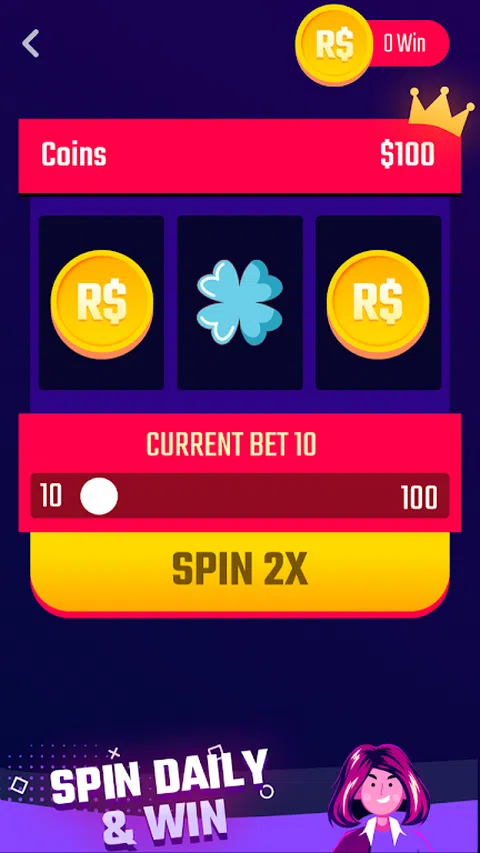This screenshot has width=480, height=853.
Task: Click the middle of the bet slider track
Action: point(239,496)
